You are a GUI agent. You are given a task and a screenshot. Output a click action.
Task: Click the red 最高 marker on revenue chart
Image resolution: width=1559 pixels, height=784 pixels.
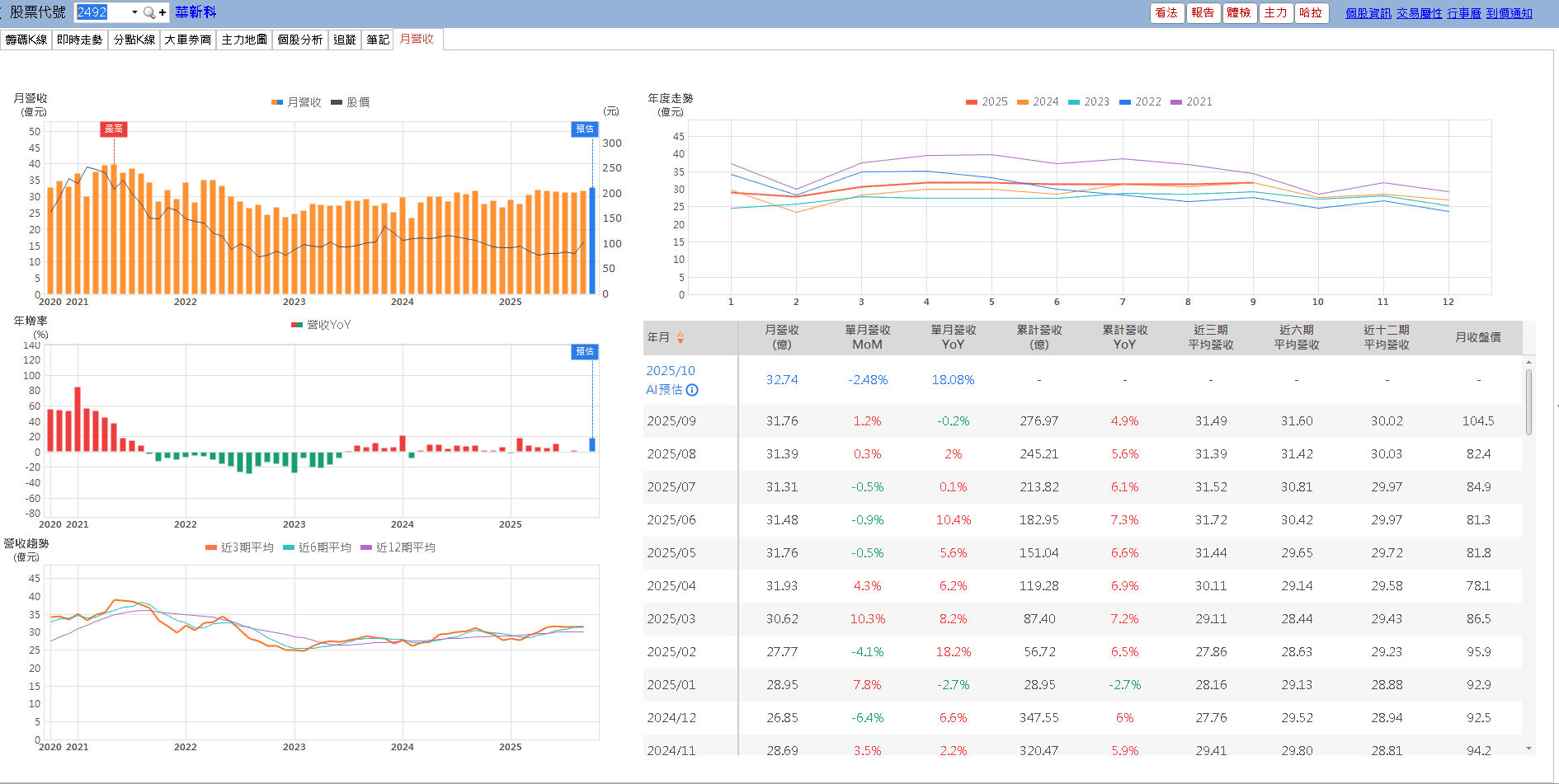pyautogui.click(x=114, y=129)
